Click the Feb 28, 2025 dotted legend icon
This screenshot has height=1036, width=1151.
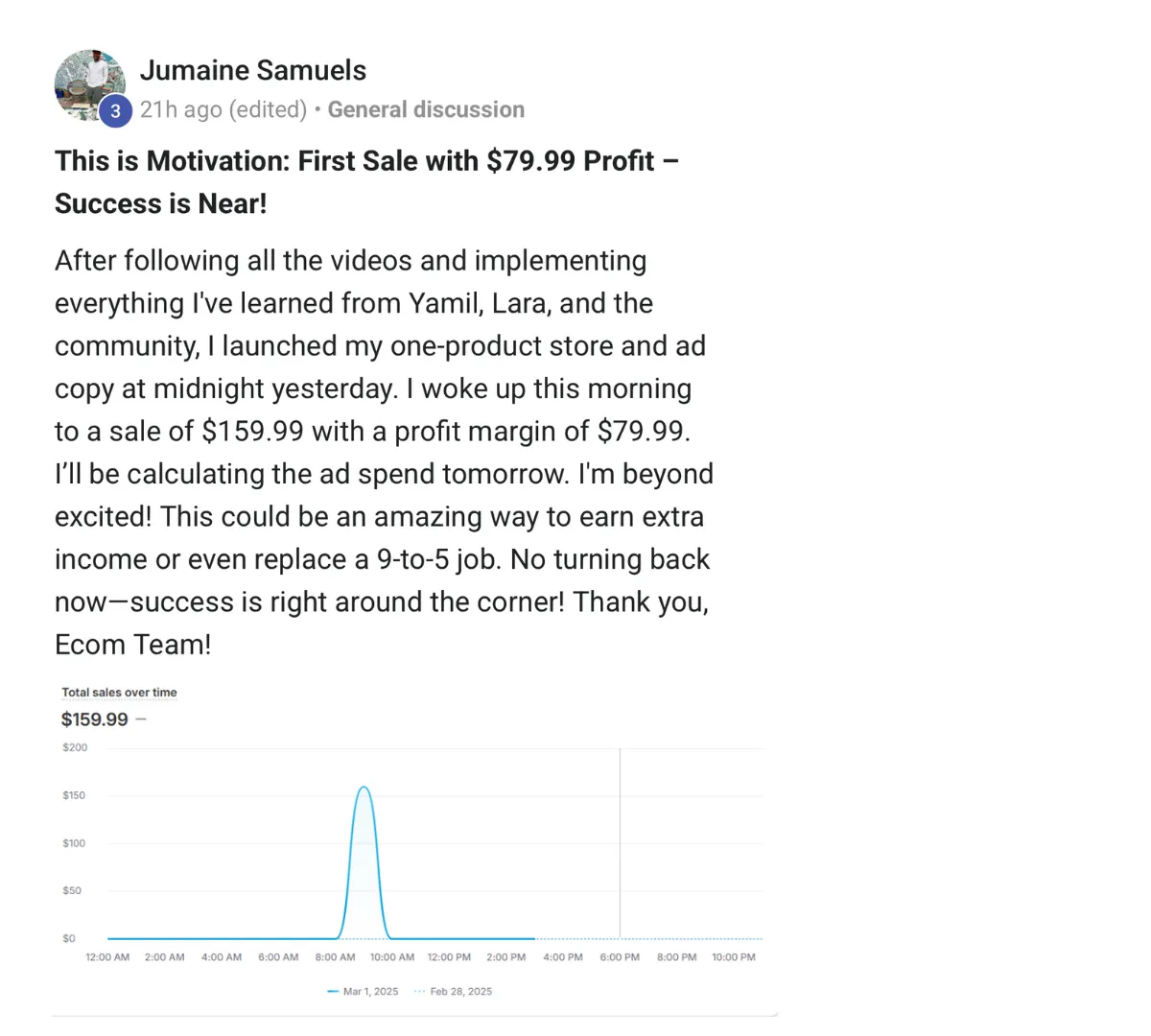[420, 991]
